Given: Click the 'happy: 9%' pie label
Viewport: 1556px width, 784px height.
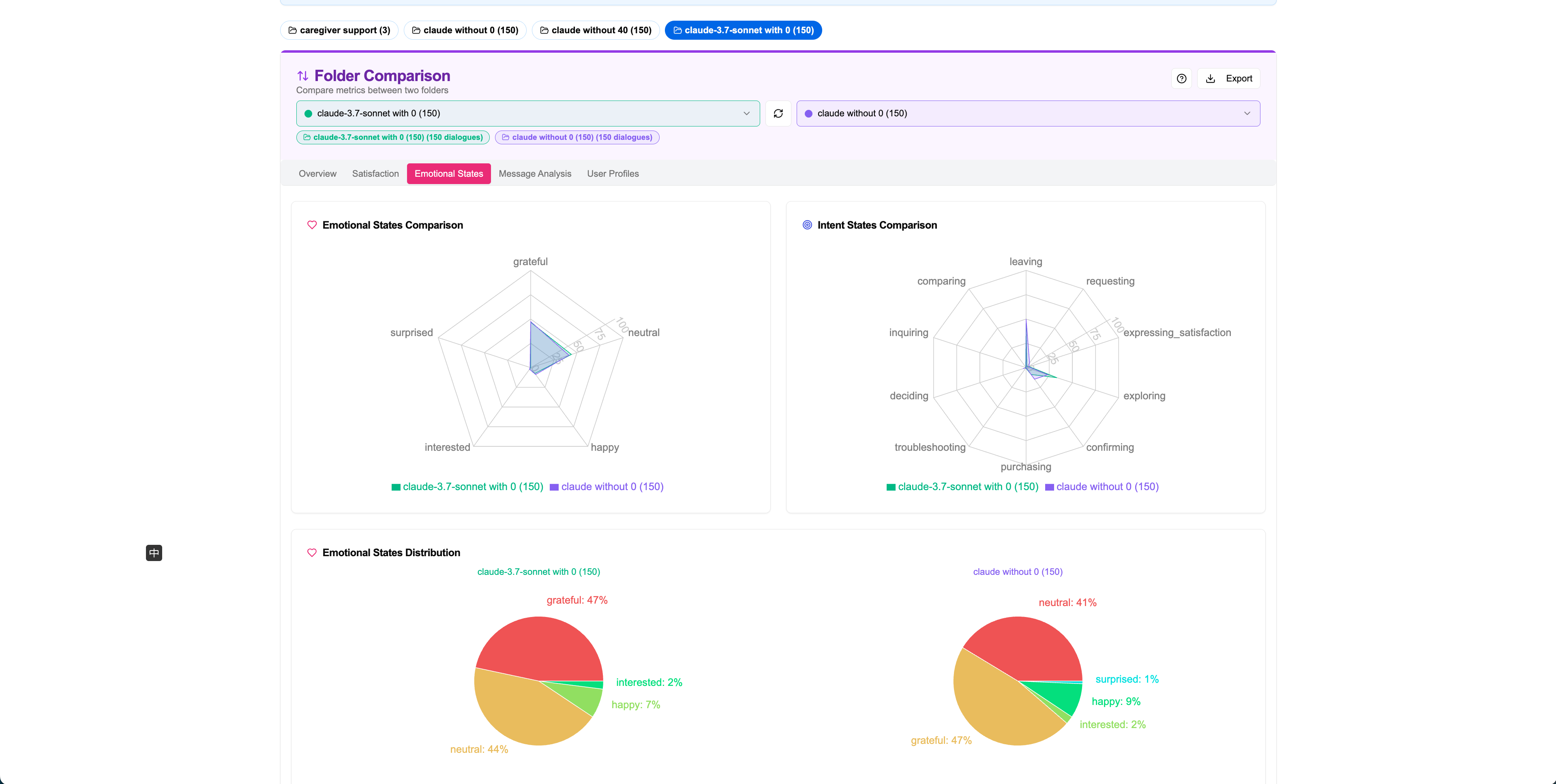Looking at the screenshot, I should pos(1116,702).
